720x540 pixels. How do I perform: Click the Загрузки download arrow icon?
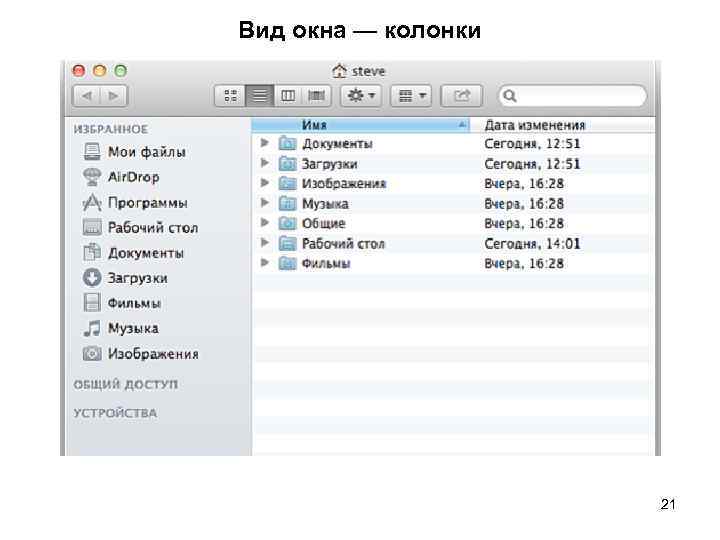(x=92, y=277)
